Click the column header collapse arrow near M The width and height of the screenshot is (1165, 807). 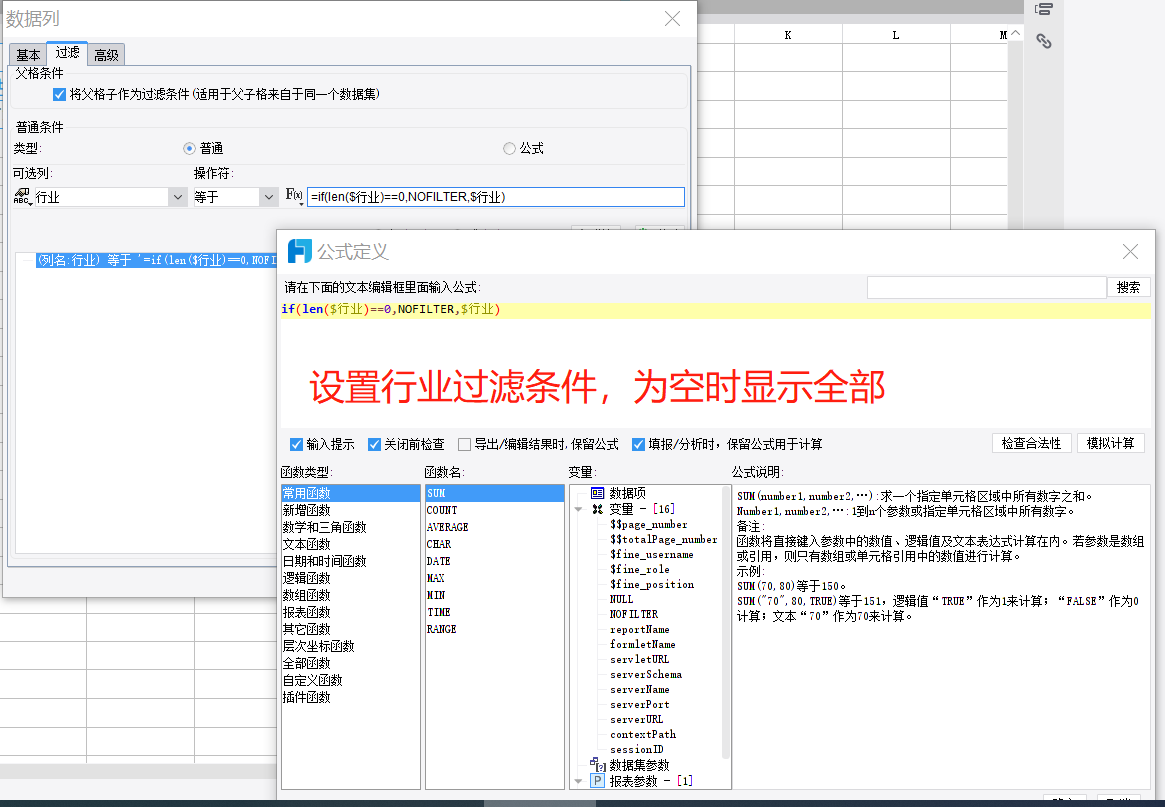coord(1016,33)
